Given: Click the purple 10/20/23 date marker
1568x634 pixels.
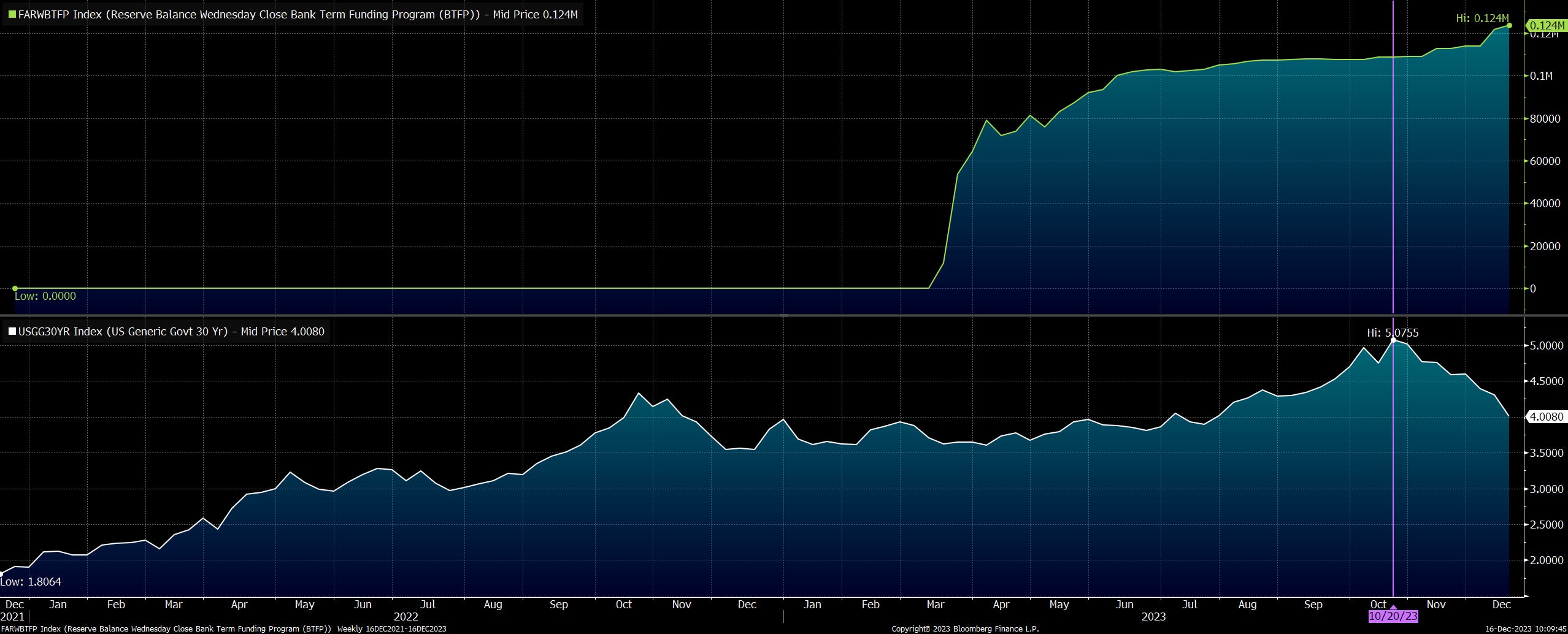Looking at the screenshot, I should pyautogui.click(x=1393, y=616).
